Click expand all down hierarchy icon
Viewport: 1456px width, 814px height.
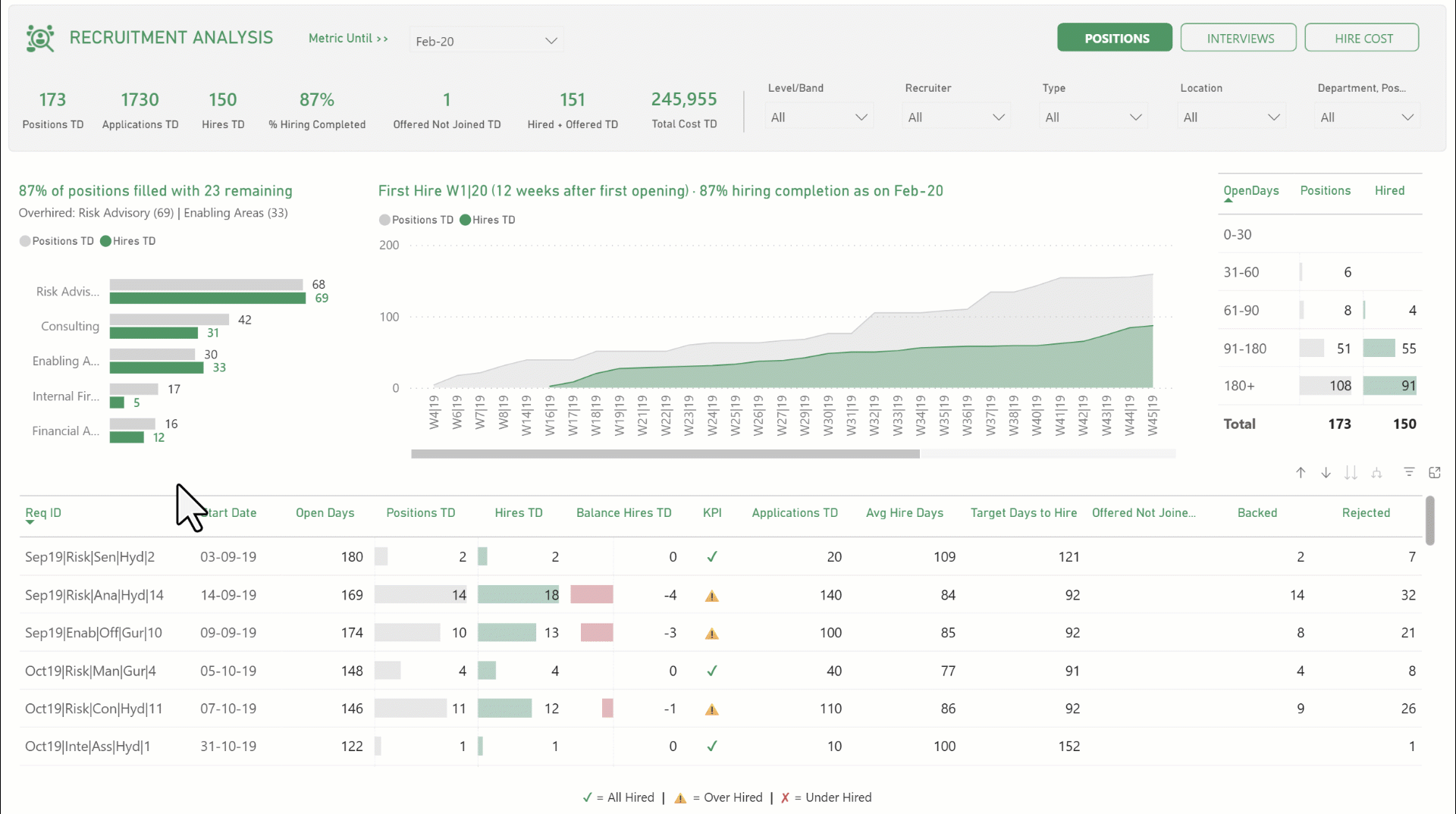coord(1376,473)
